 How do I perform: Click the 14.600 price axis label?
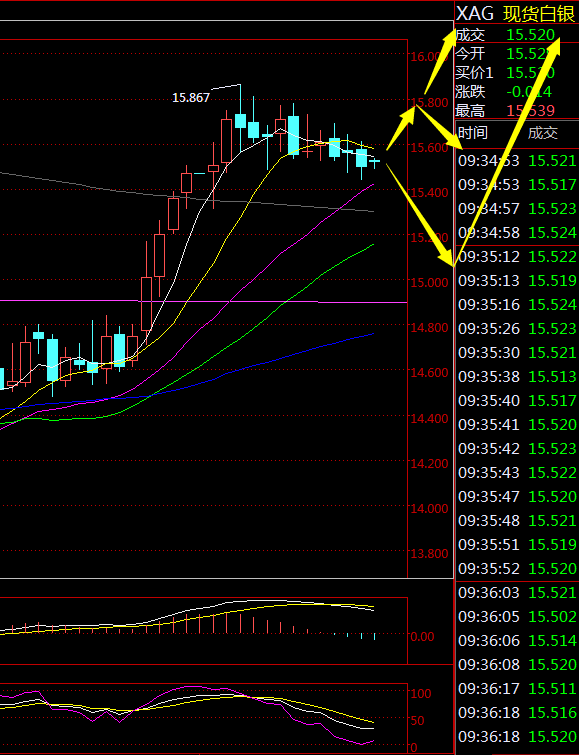coord(429,373)
